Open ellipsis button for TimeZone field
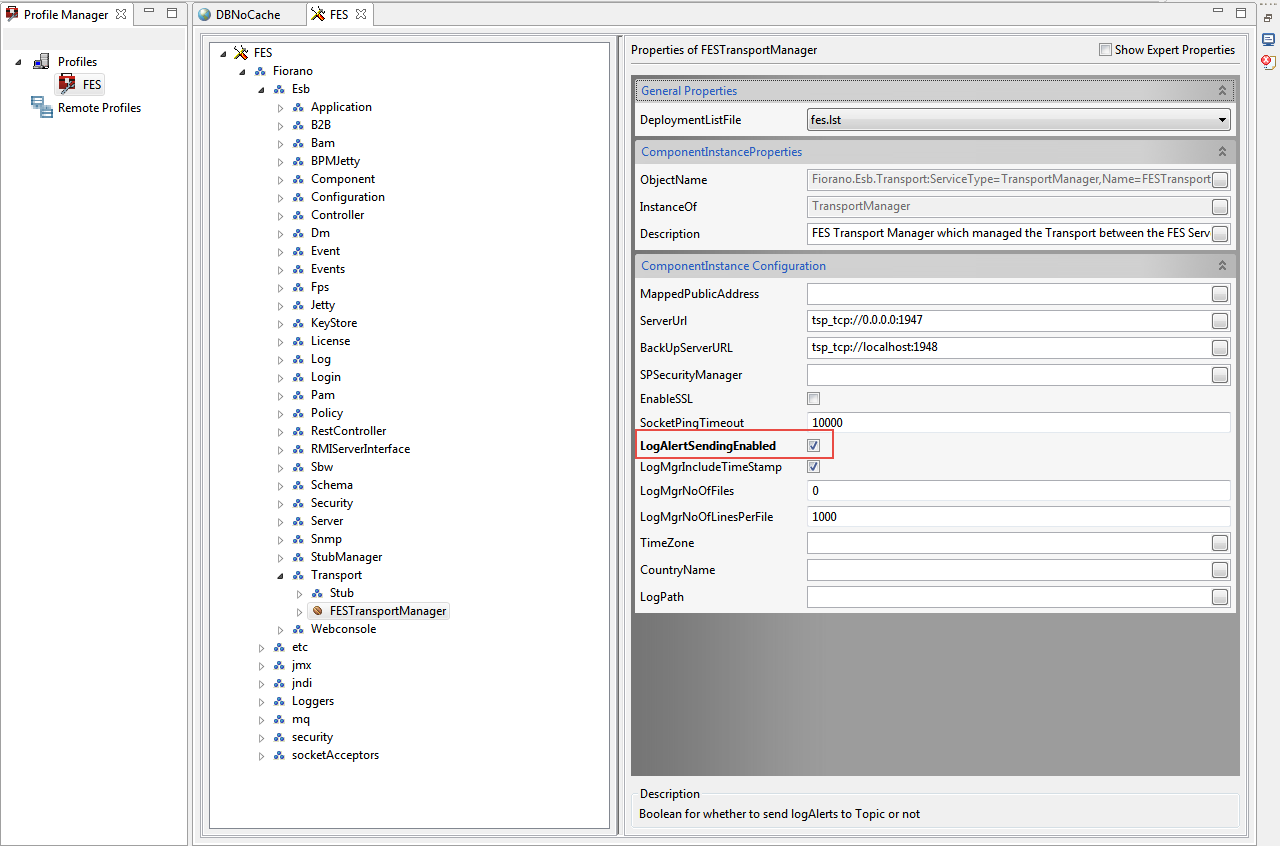The width and height of the screenshot is (1280, 846). coord(1220,543)
